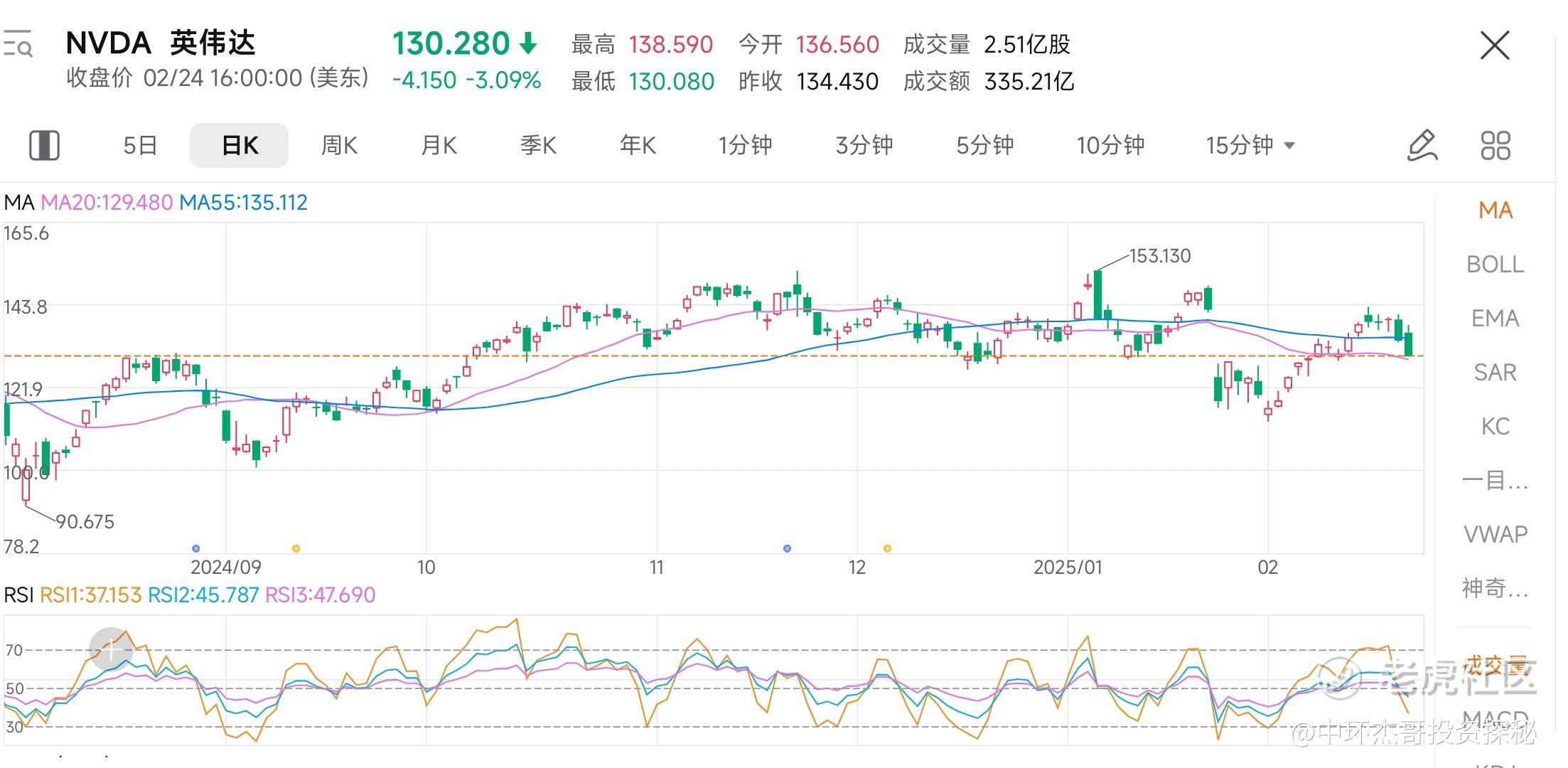Select the BOLL indicator
Image resolution: width=1568 pixels, height=768 pixels.
coord(1495,265)
